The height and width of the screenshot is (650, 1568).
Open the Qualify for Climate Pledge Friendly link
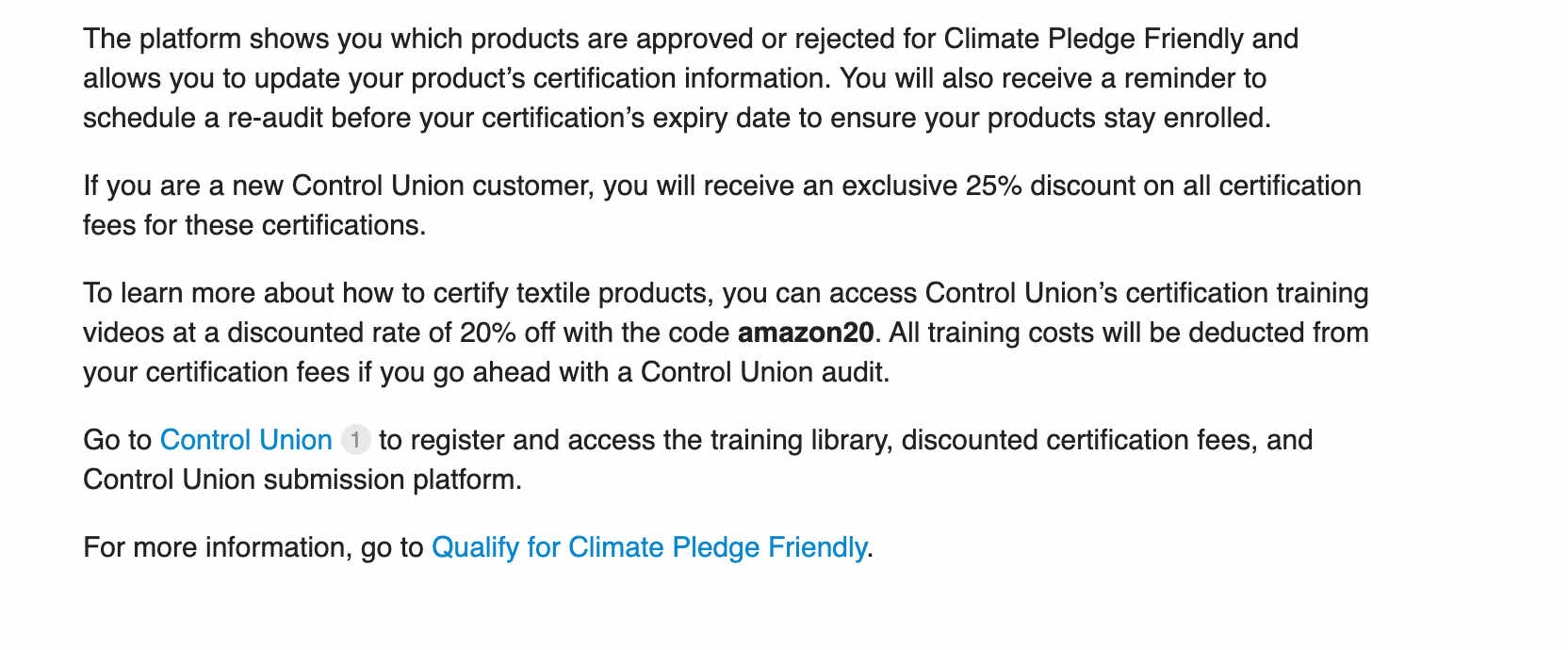[648, 547]
